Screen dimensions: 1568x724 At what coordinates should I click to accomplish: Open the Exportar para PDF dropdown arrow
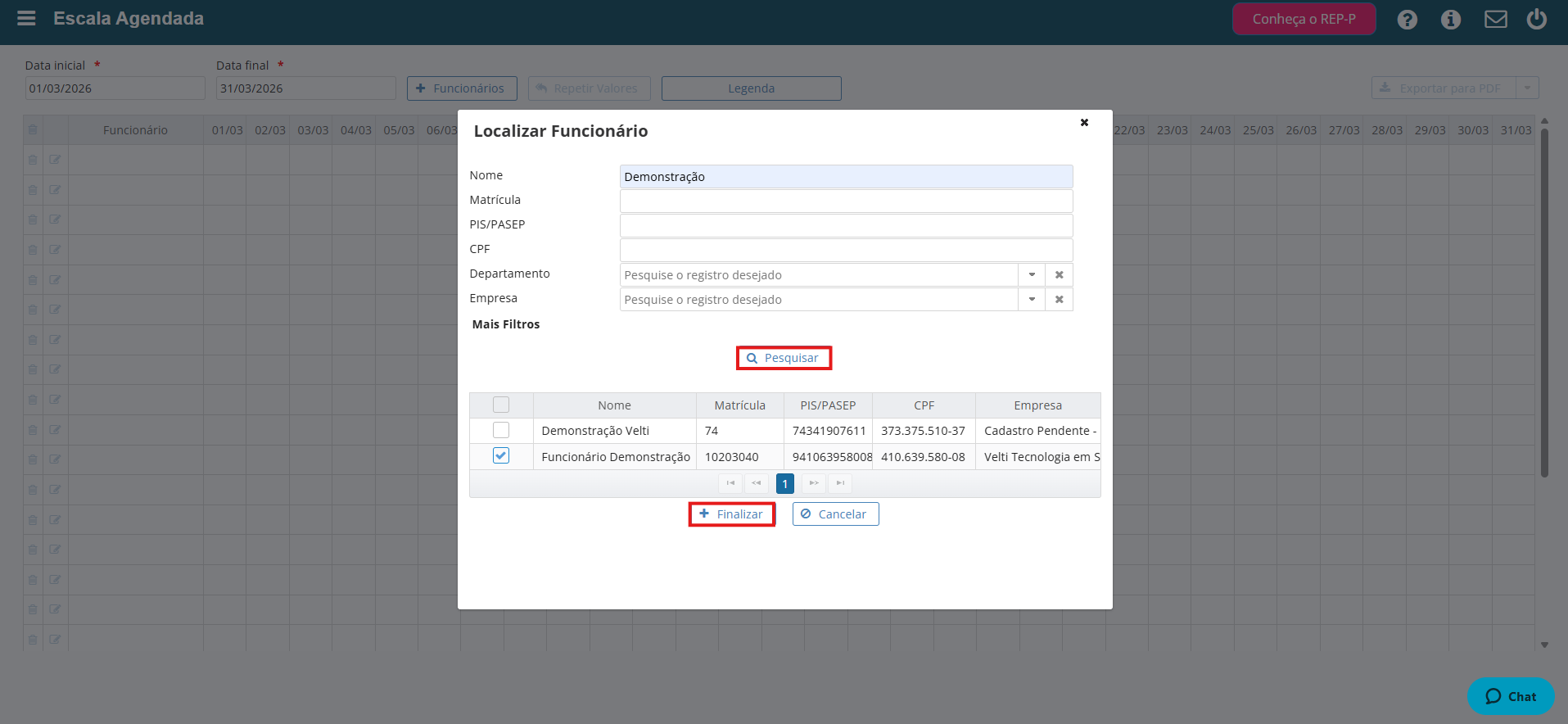pos(1527,88)
